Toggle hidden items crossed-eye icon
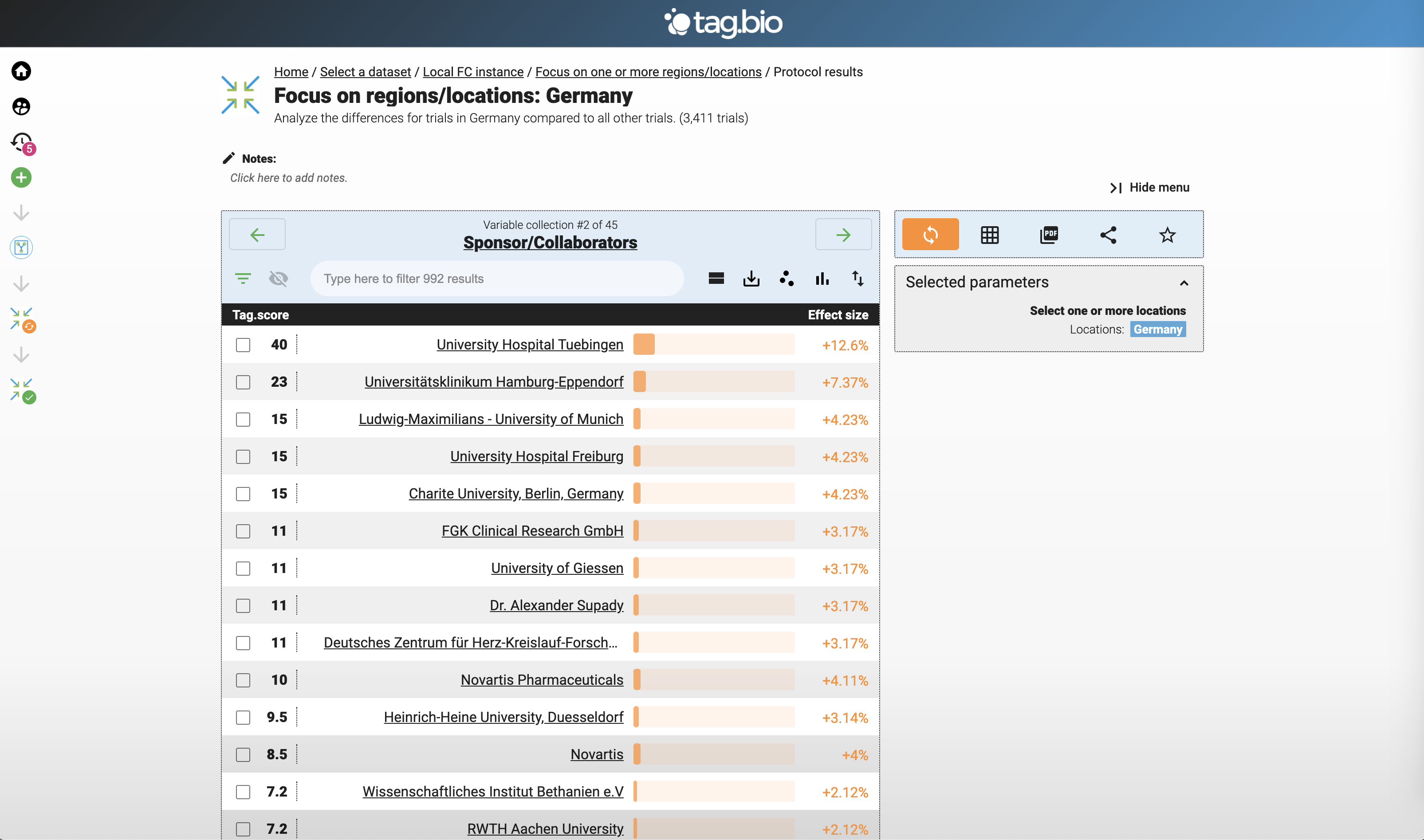 coord(278,279)
